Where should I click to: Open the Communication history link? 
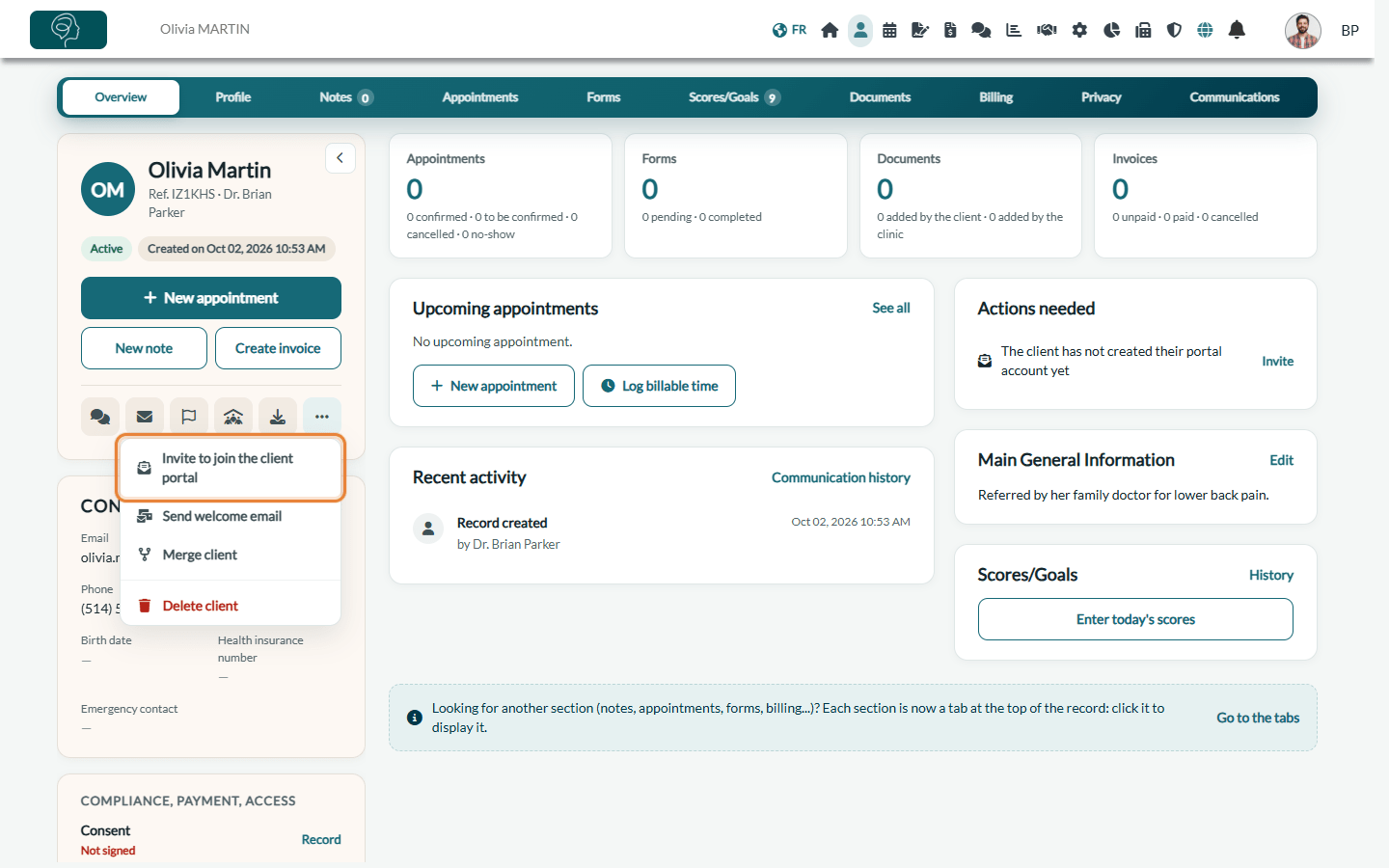(x=841, y=477)
